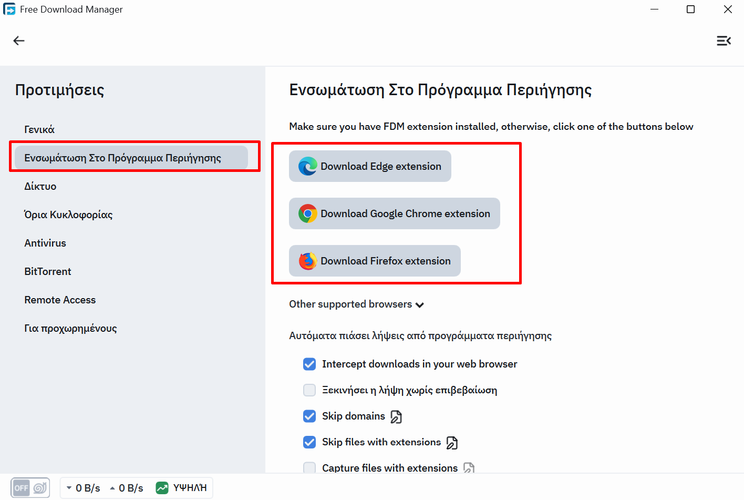The height and width of the screenshot is (500, 744).
Task: Enable Ξεκινήσει η λήψη χωρίς επιβεβαίωση checkbox
Action: coord(309,390)
